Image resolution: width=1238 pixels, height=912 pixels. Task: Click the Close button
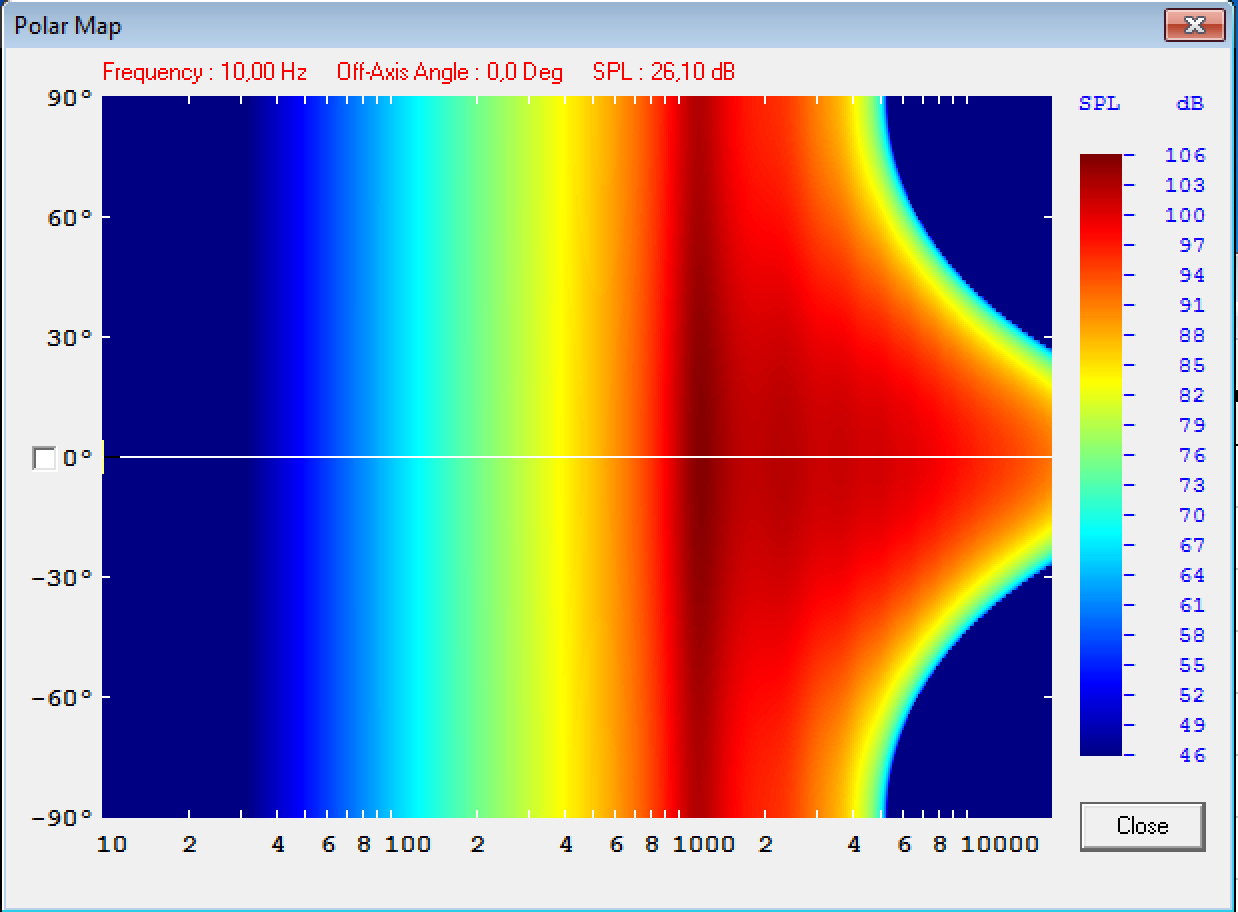coord(1142,826)
